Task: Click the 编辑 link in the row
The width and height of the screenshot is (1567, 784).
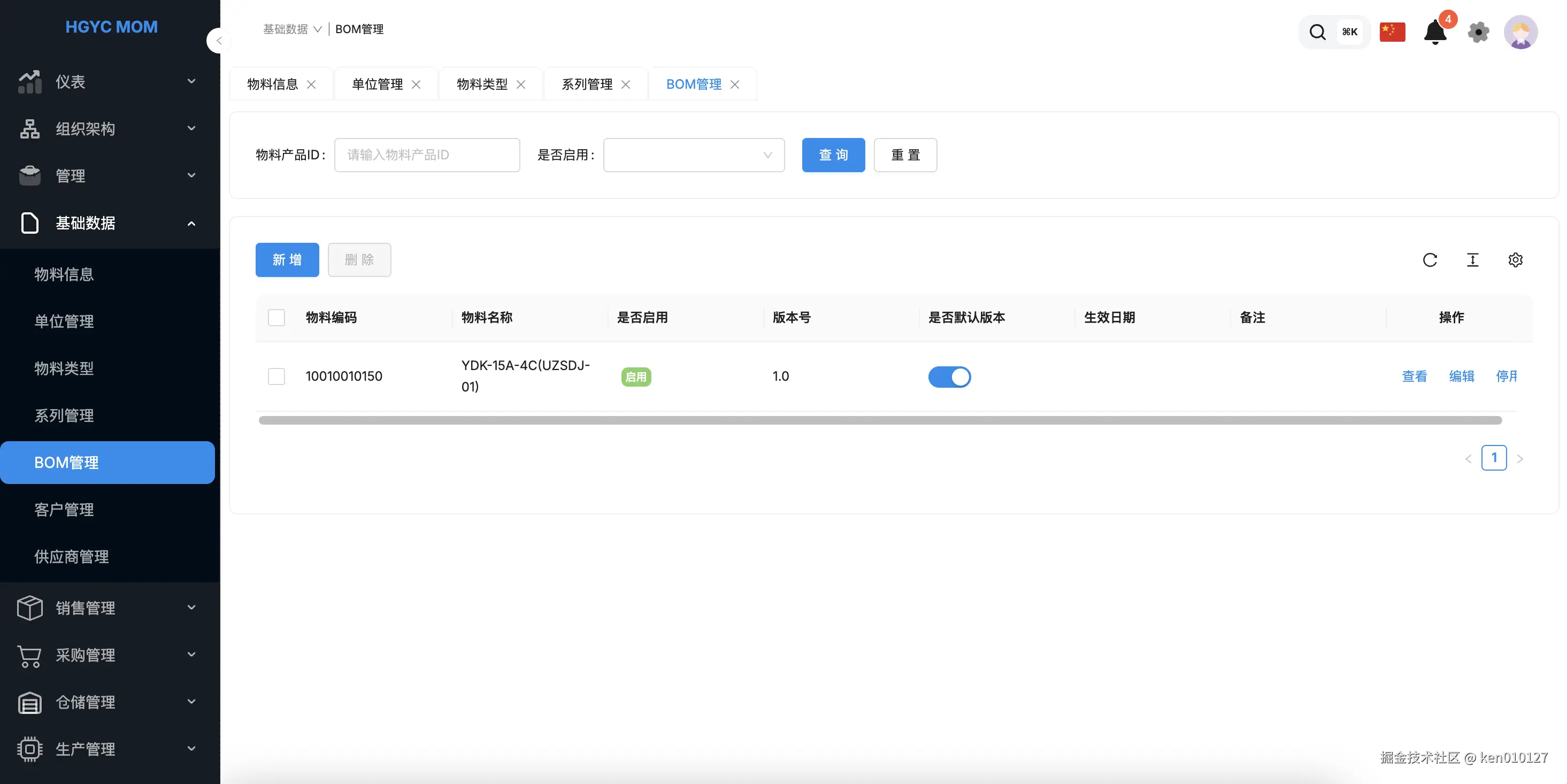Action: (1461, 376)
